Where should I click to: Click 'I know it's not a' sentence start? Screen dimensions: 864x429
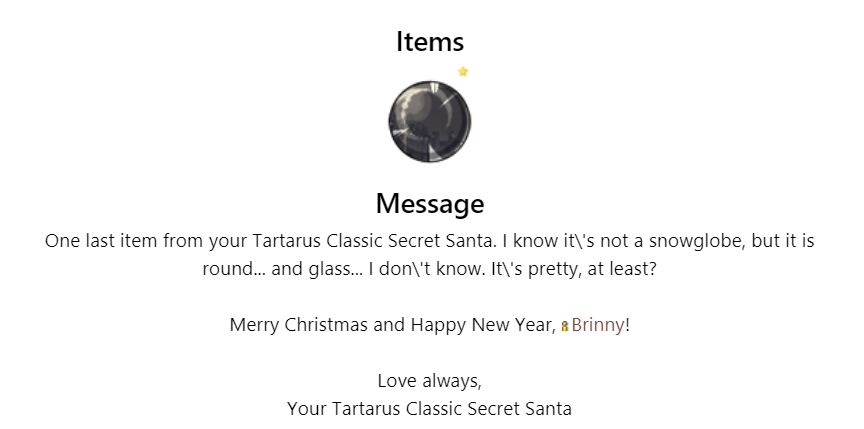(573, 241)
